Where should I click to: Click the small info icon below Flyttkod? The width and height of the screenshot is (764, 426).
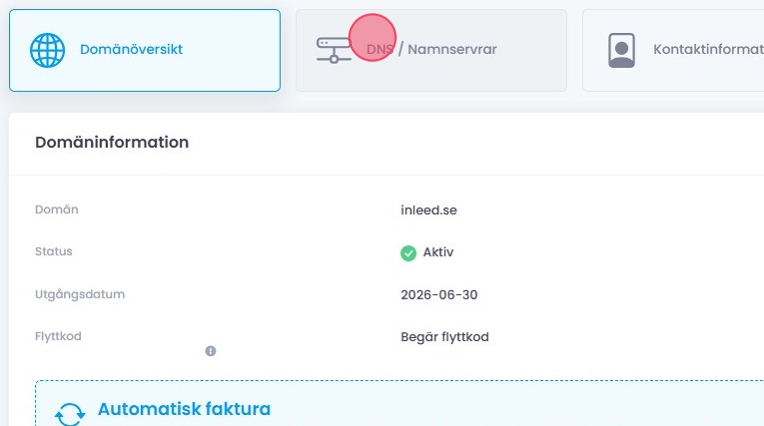[x=211, y=351]
